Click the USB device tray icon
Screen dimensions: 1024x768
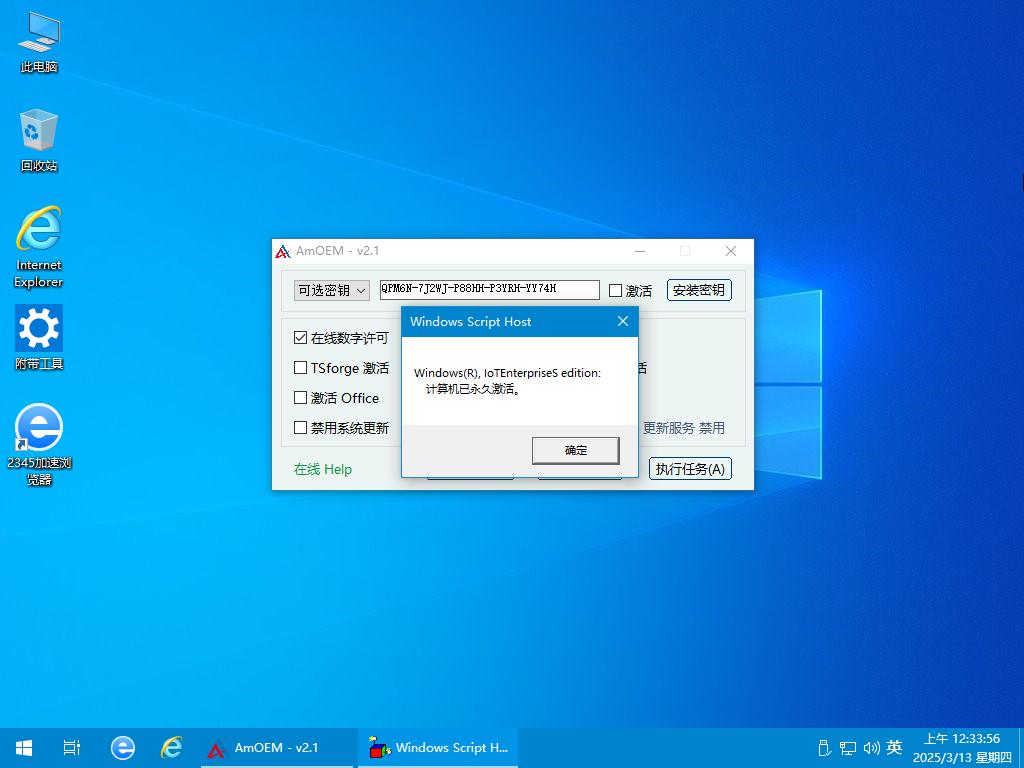[x=824, y=748]
